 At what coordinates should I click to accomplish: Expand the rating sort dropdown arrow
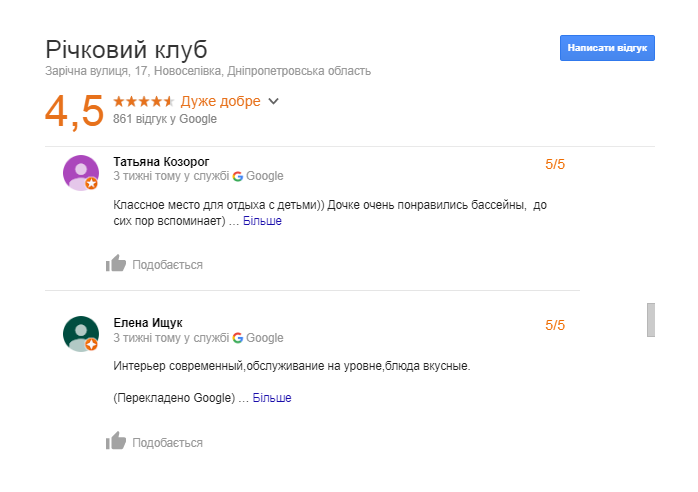pos(274,101)
